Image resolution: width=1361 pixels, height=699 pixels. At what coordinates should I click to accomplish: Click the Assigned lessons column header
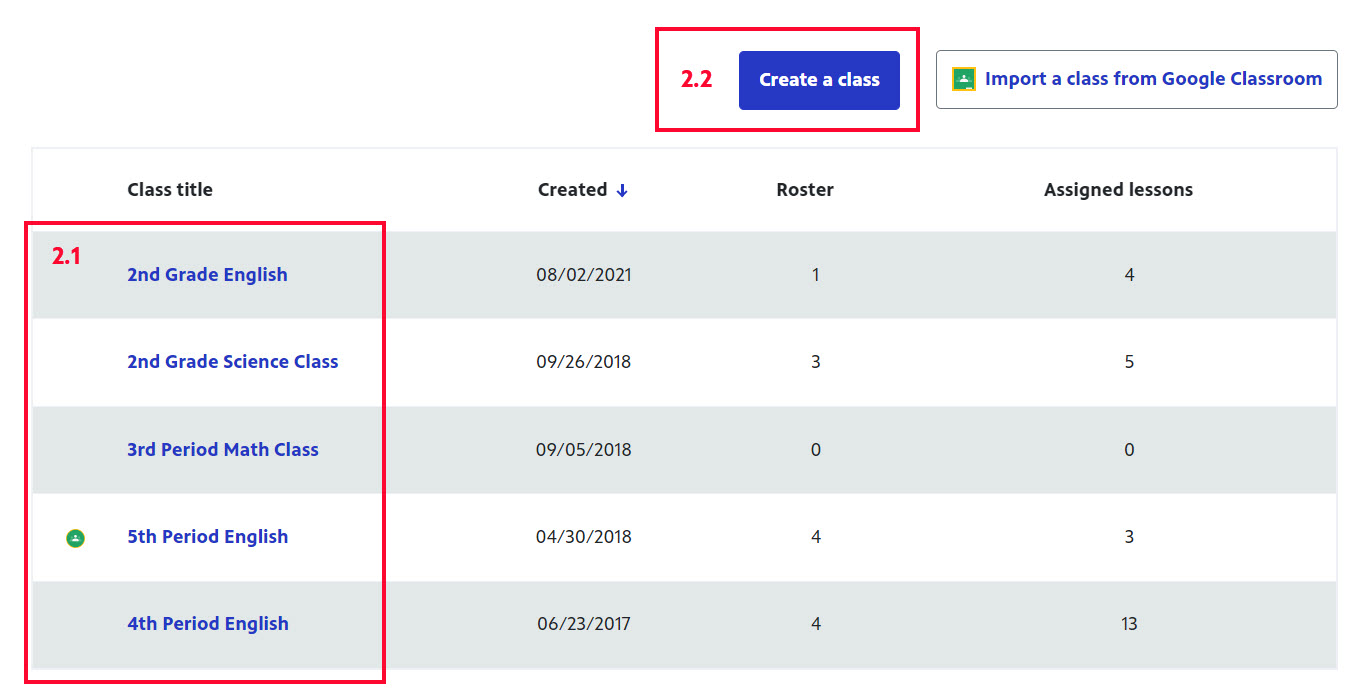pyautogui.click(x=1118, y=190)
